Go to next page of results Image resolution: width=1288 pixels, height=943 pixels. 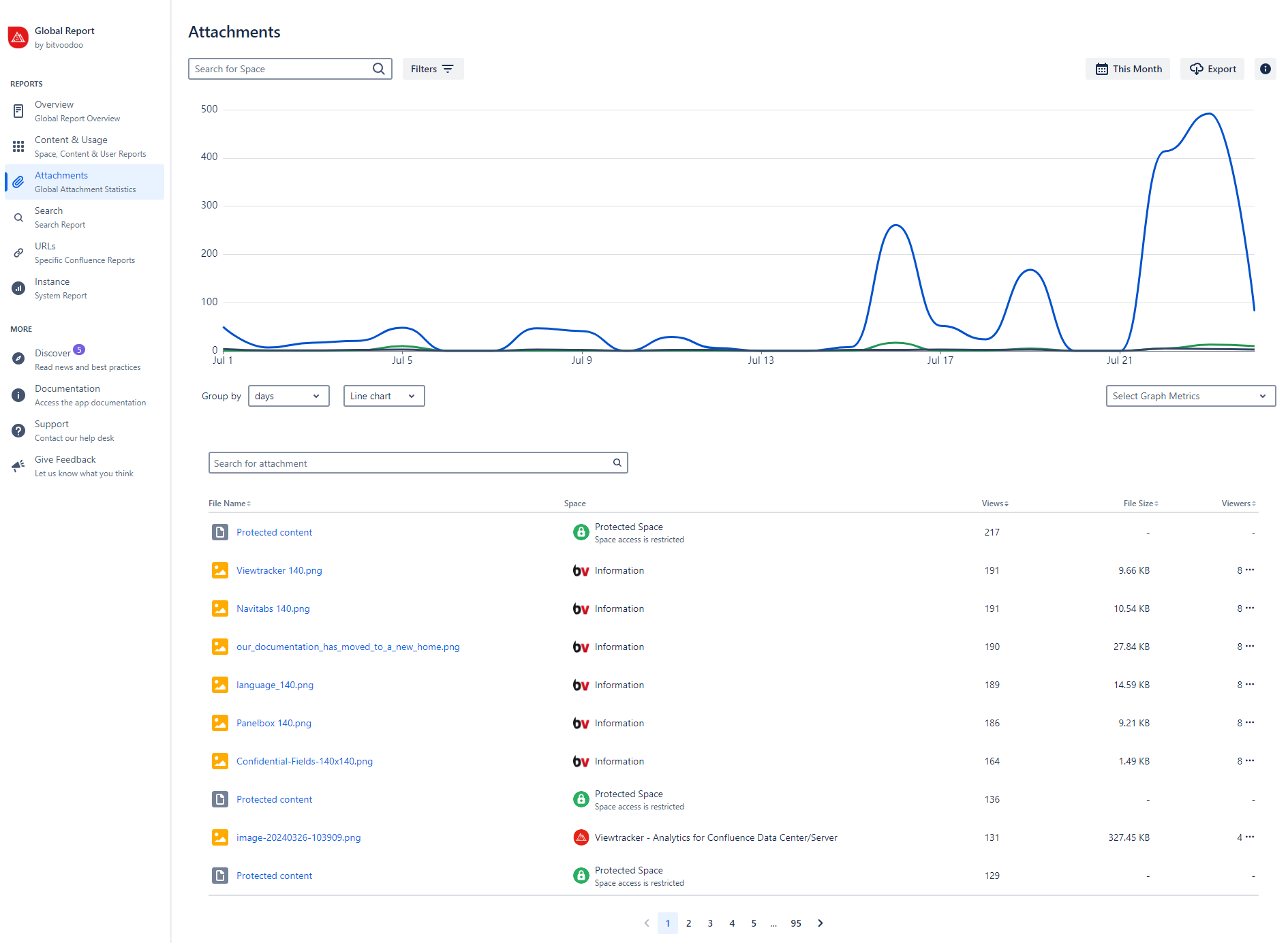coord(821,923)
